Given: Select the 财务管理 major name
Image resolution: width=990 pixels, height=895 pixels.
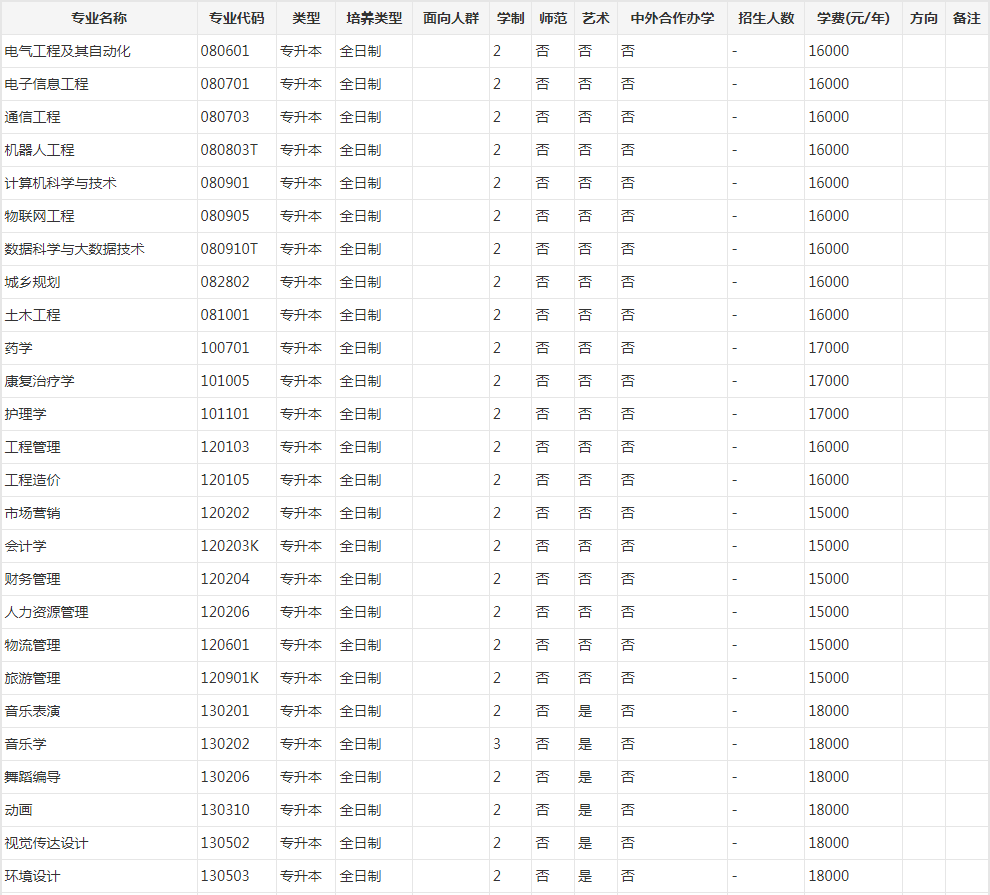Looking at the screenshot, I should [33, 579].
